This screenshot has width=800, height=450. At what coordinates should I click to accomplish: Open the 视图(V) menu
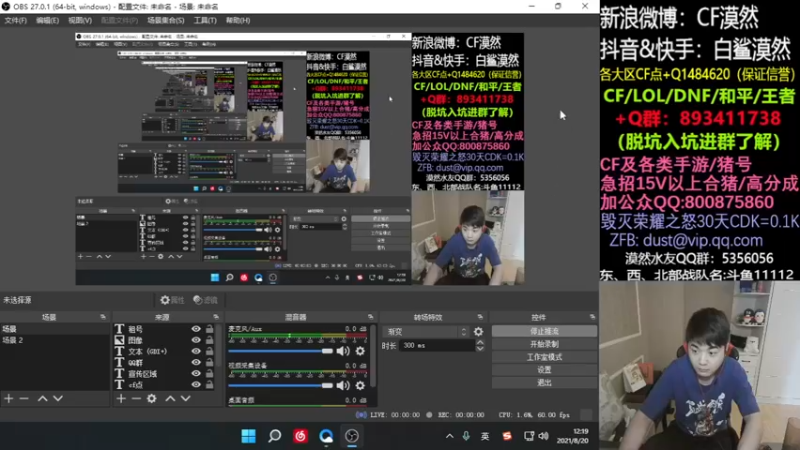click(x=80, y=20)
